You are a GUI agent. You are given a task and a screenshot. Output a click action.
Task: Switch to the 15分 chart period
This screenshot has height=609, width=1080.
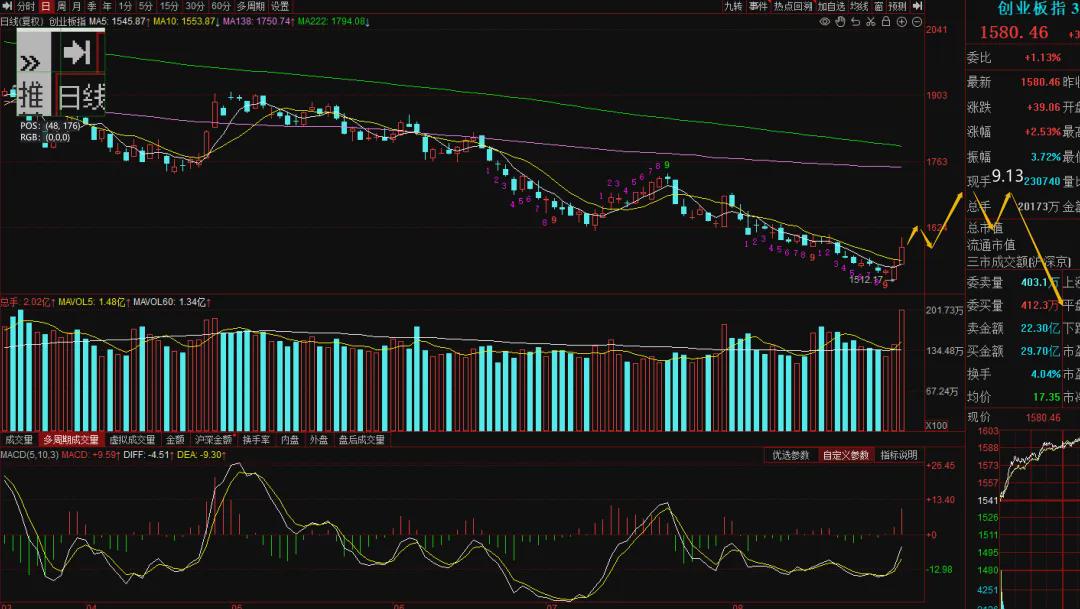(169, 6)
